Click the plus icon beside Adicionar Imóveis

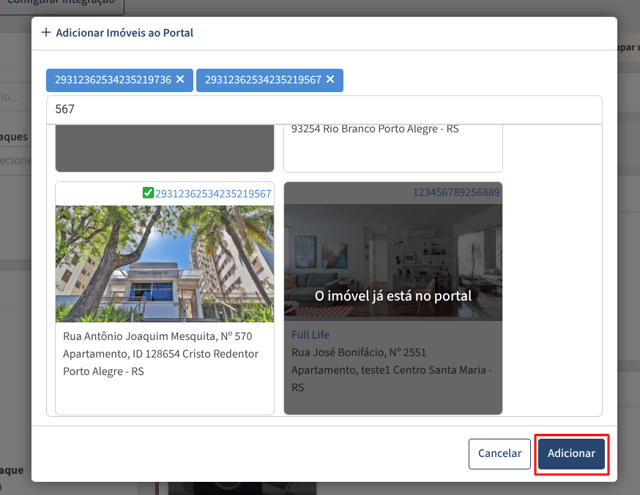click(x=46, y=32)
